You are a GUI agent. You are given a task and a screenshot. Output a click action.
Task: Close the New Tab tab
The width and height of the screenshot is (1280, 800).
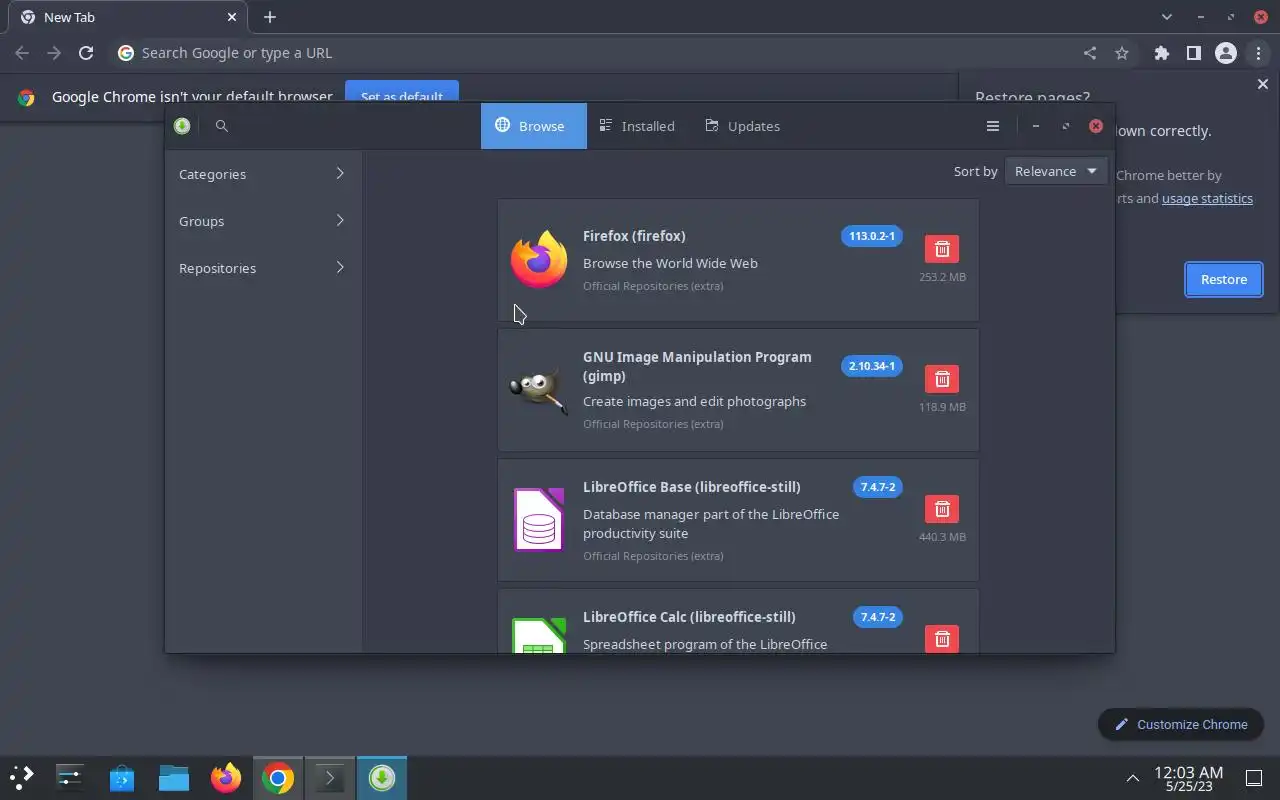pyautogui.click(x=233, y=17)
